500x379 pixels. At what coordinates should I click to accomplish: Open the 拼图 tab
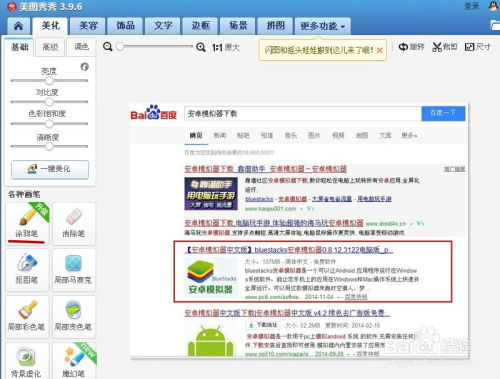point(276,26)
